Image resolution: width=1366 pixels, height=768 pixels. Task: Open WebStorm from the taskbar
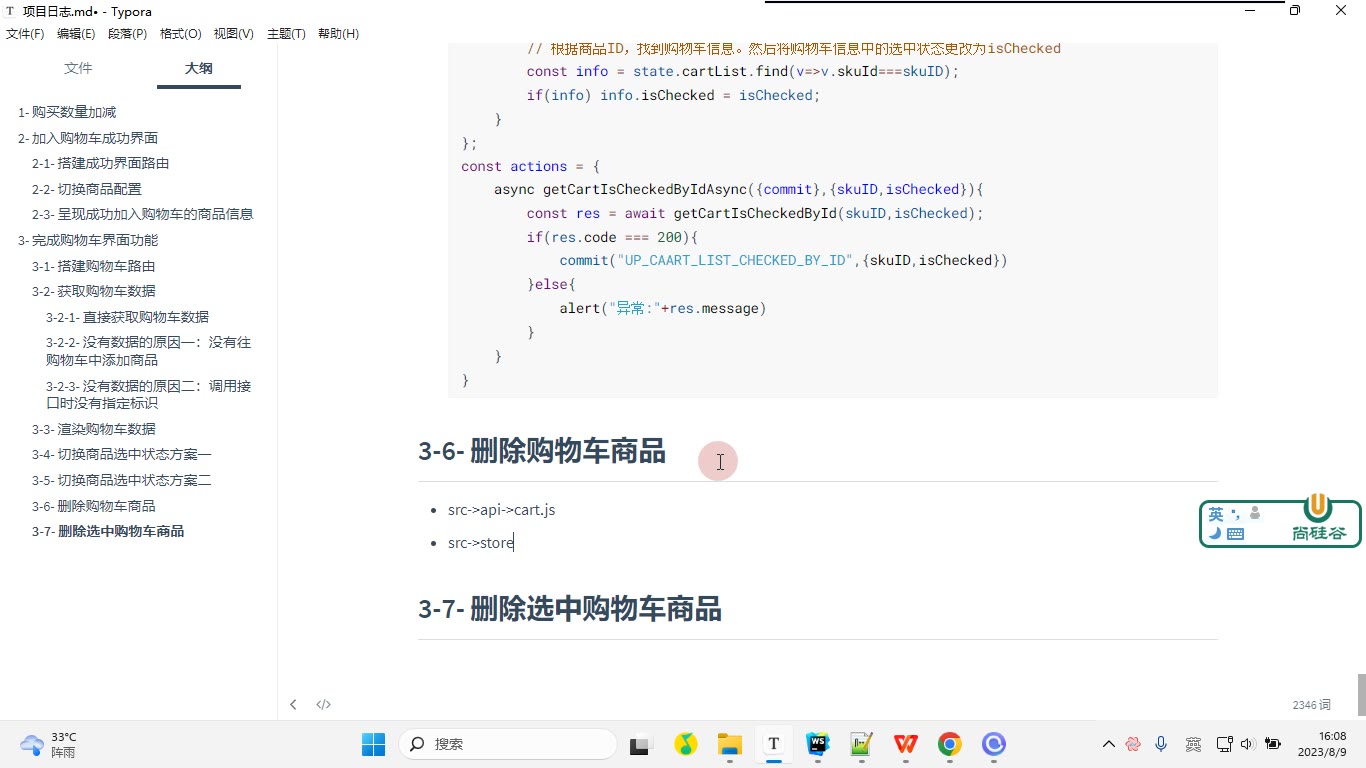click(x=818, y=744)
